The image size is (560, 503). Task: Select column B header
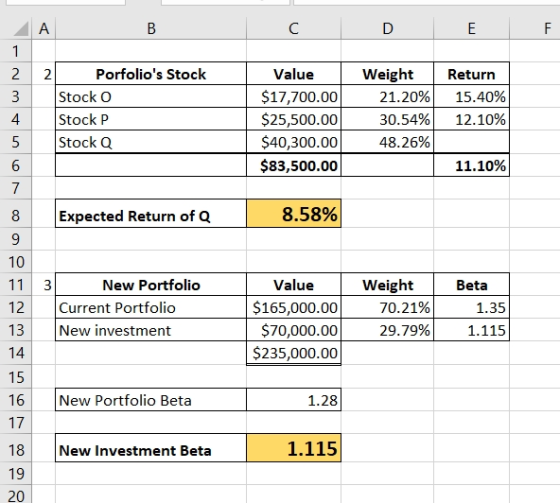pyautogui.click(x=151, y=28)
